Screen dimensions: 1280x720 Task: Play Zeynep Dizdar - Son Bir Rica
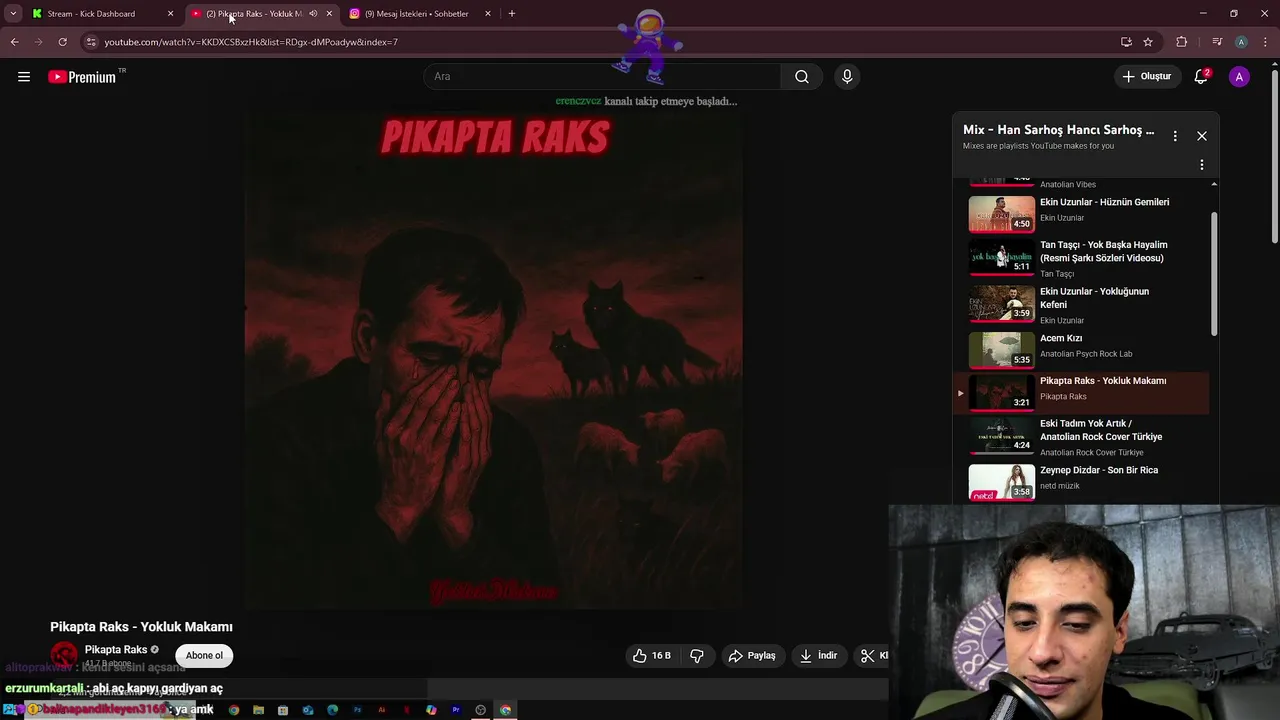1088,480
